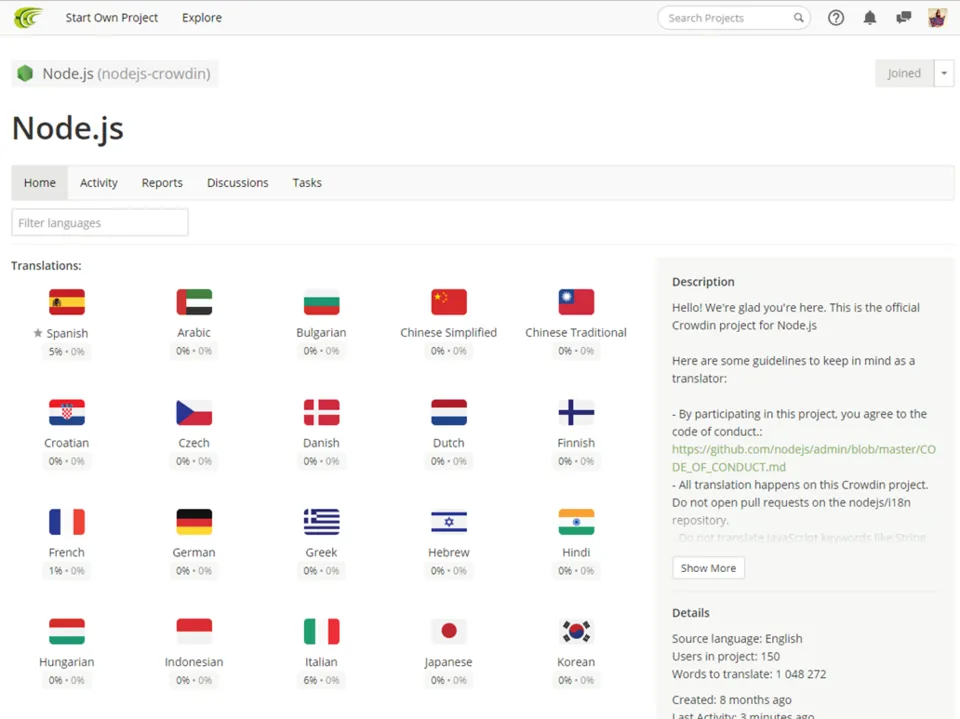Click 'Created: 8 months ago' text

732,699
